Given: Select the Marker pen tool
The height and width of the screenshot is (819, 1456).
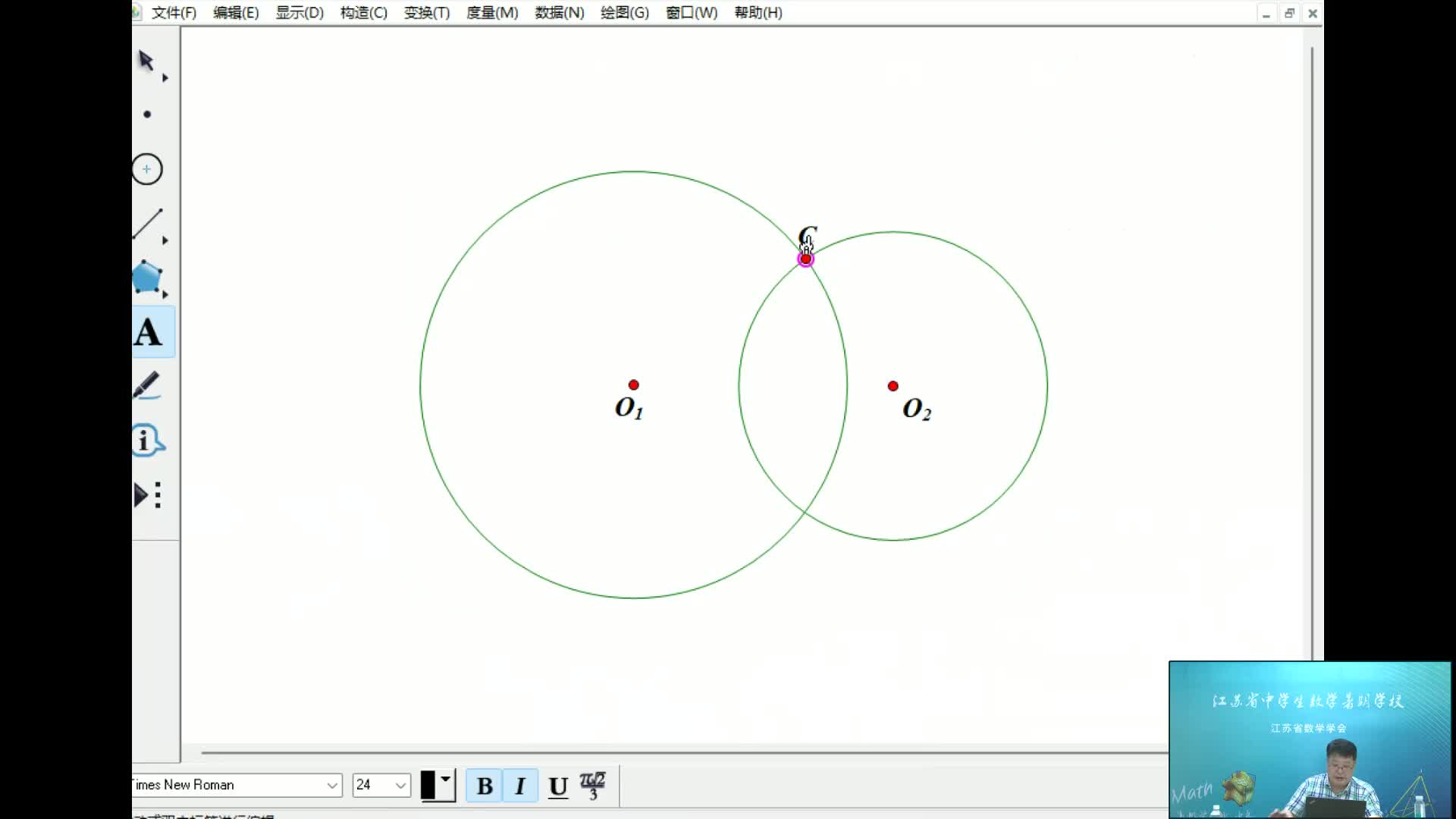Looking at the screenshot, I should point(147,385).
